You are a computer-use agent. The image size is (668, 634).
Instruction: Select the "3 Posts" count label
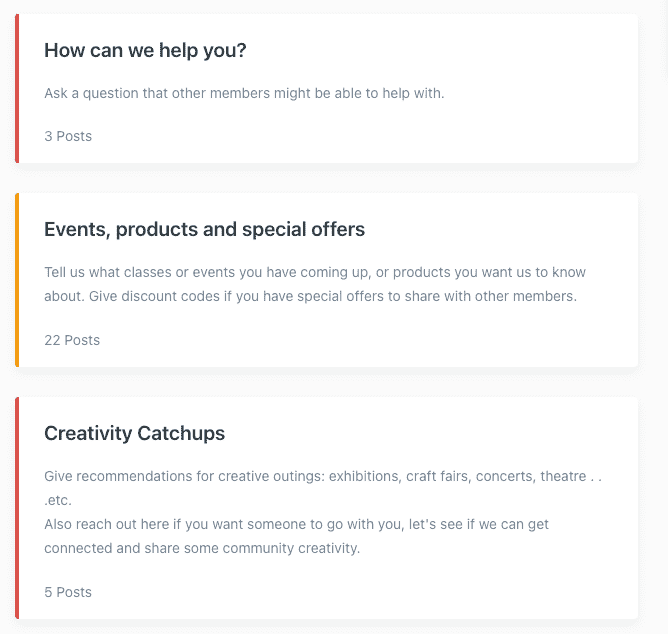68,136
